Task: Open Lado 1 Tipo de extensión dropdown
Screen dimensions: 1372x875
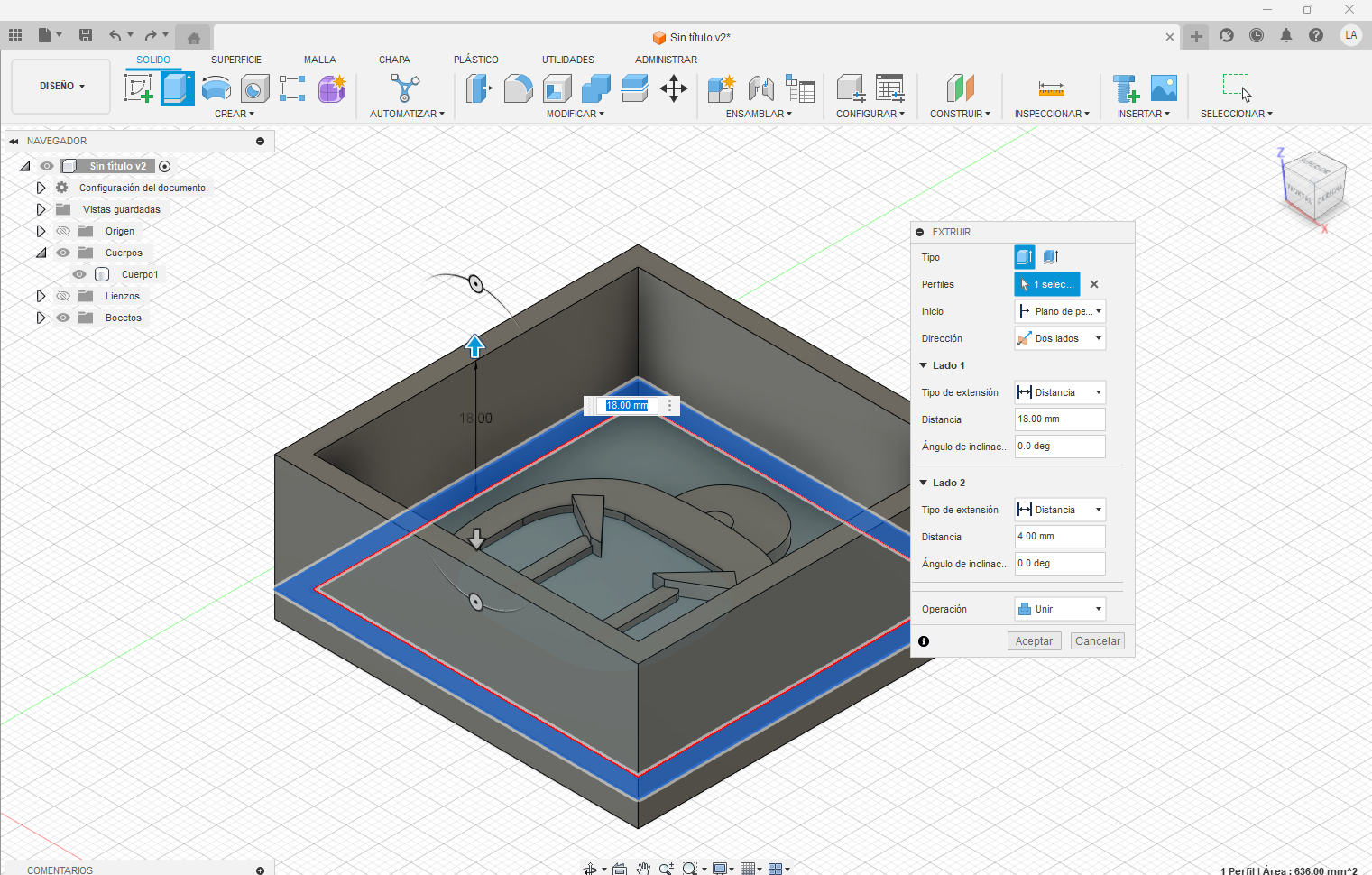Action: tap(1060, 392)
